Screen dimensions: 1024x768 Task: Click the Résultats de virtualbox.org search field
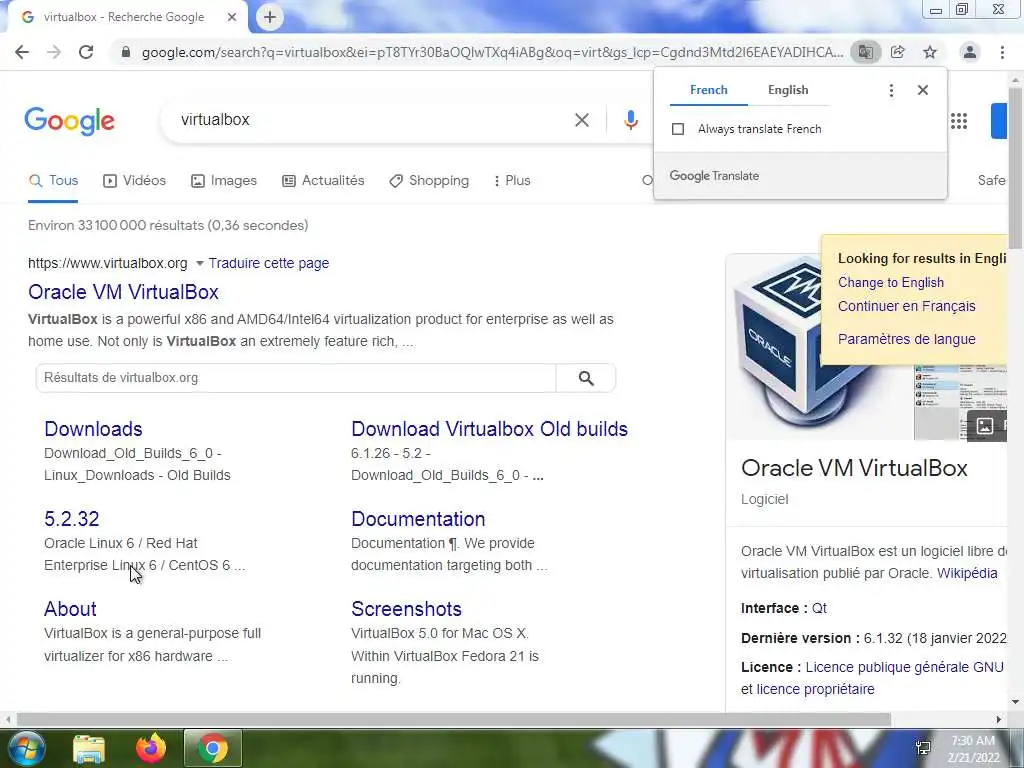(296, 378)
